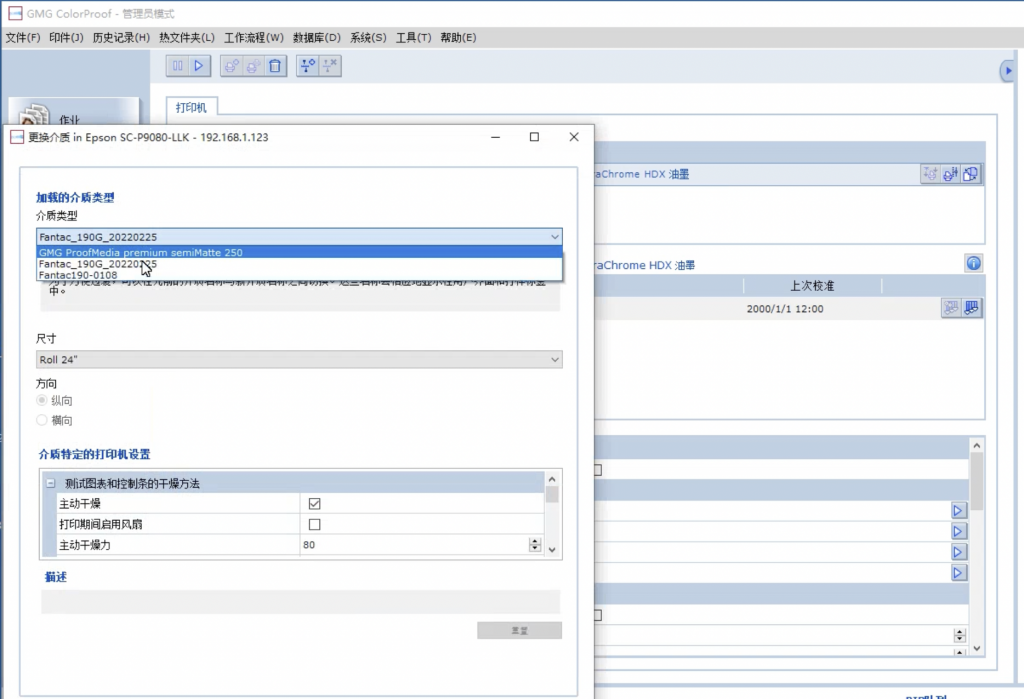Screen dimensions: 1024x699
Task: Tick the 打印期间启用风扇 checkbox
Action: click(314, 525)
